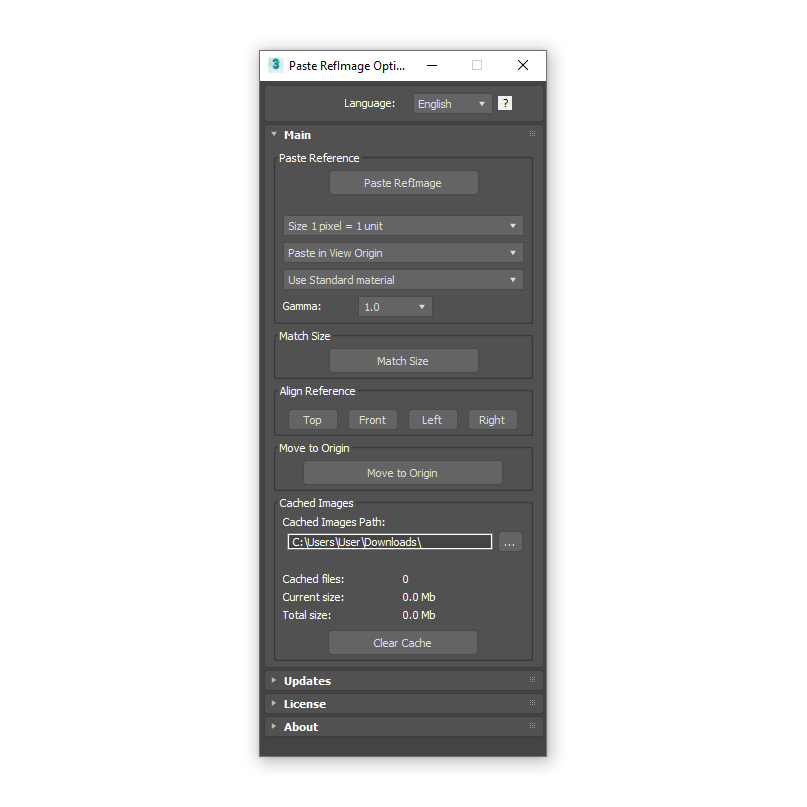Click the Current size label
This screenshot has width=807, height=807.
click(313, 598)
